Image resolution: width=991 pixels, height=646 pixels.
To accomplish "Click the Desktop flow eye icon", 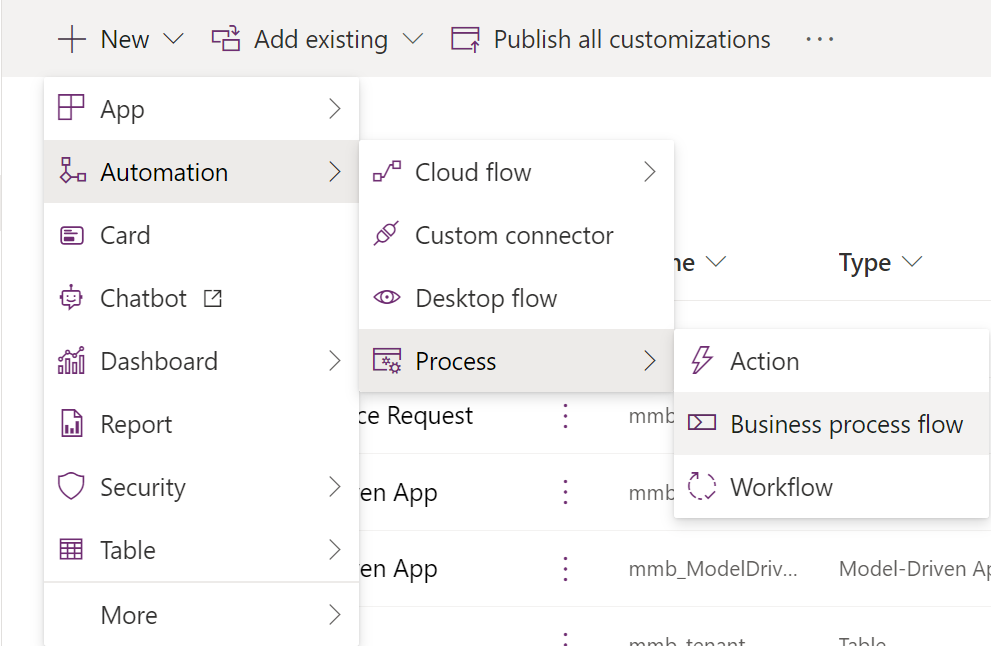I will point(387,297).
